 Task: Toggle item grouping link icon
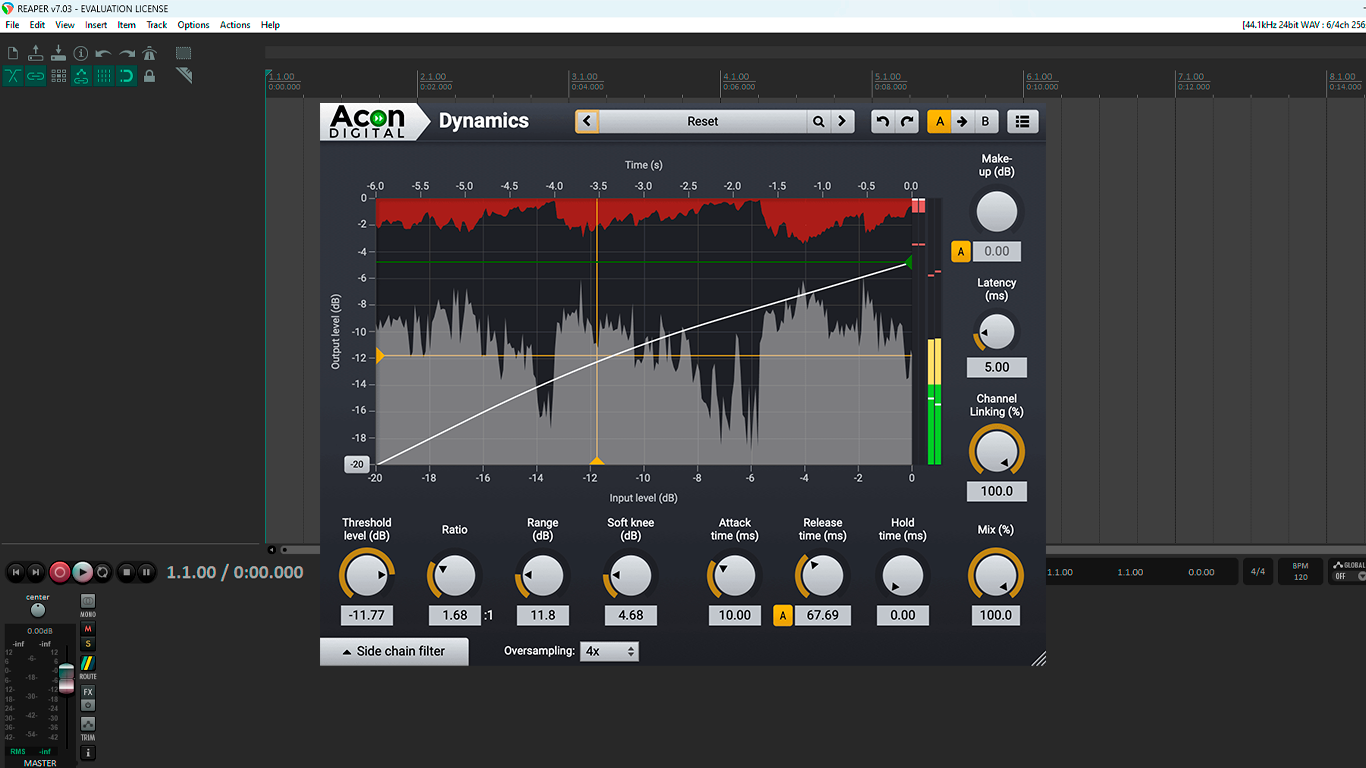[36, 76]
